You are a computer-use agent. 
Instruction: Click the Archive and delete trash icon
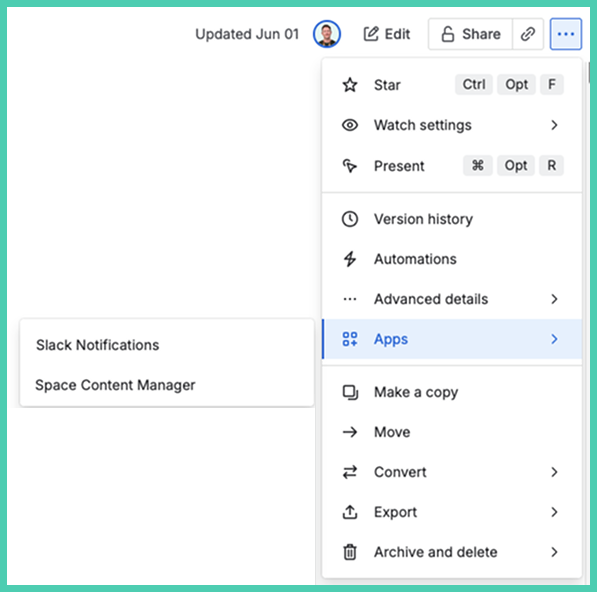(350, 552)
